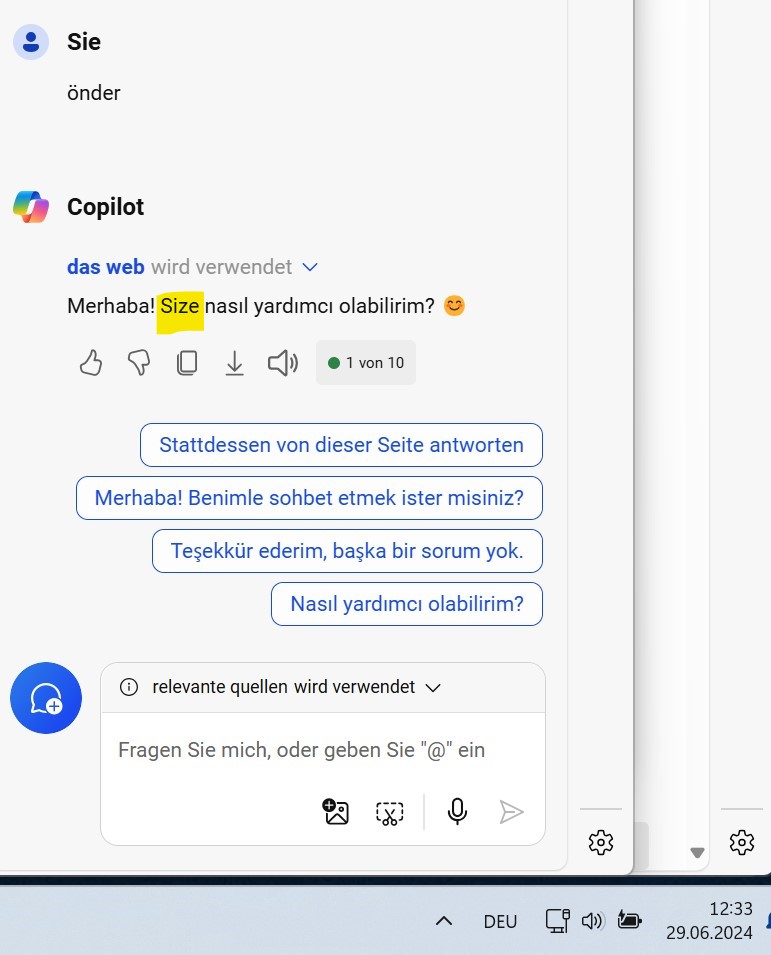Show hidden tray icons via taskbar chevron
This screenshot has width=771, height=955.
(x=444, y=921)
